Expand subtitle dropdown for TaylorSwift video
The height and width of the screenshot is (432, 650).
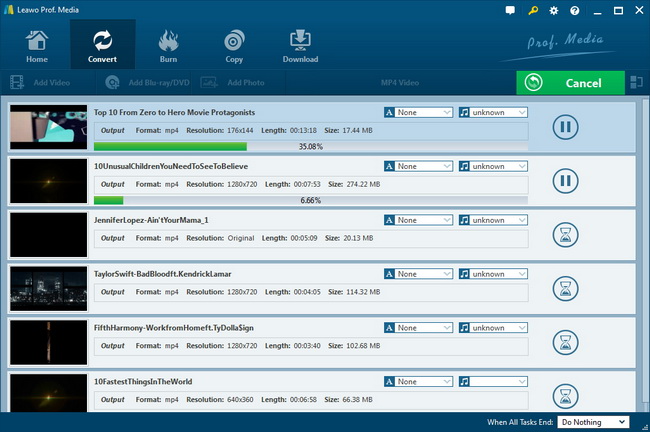419,274
